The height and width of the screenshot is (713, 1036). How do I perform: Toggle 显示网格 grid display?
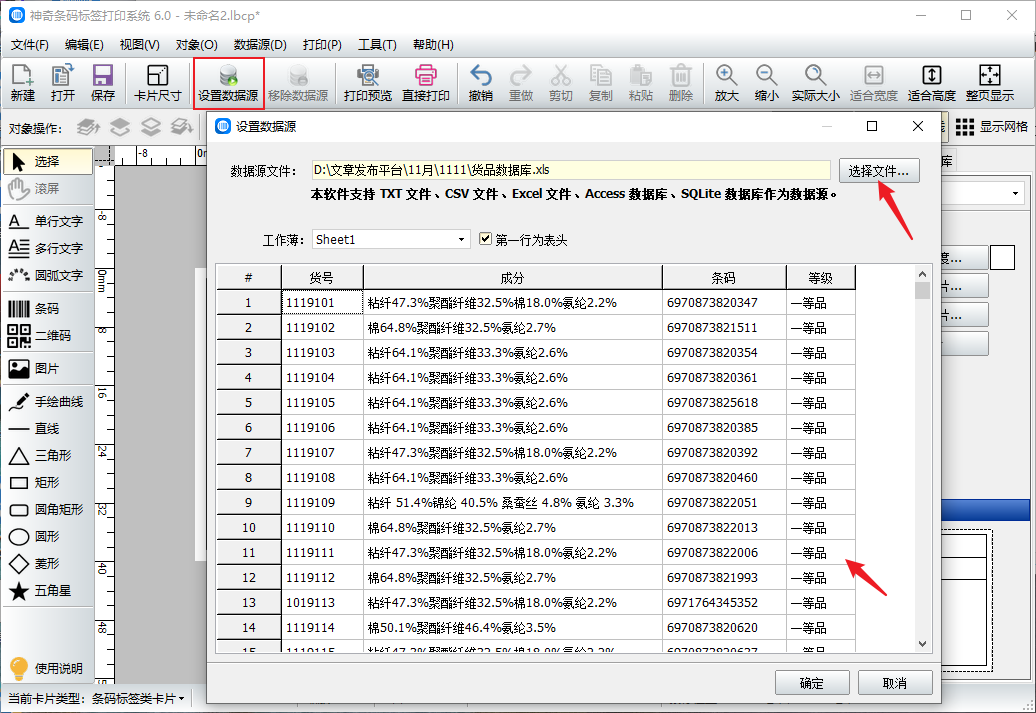pyautogui.click(x=992, y=127)
